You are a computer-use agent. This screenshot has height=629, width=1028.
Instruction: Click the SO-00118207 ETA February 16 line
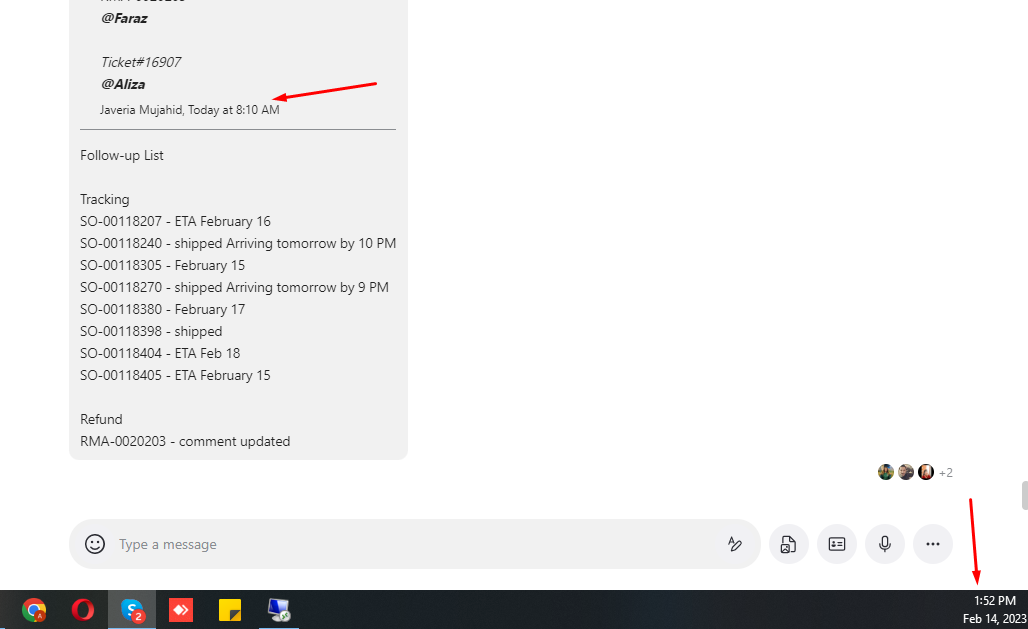click(x=175, y=222)
